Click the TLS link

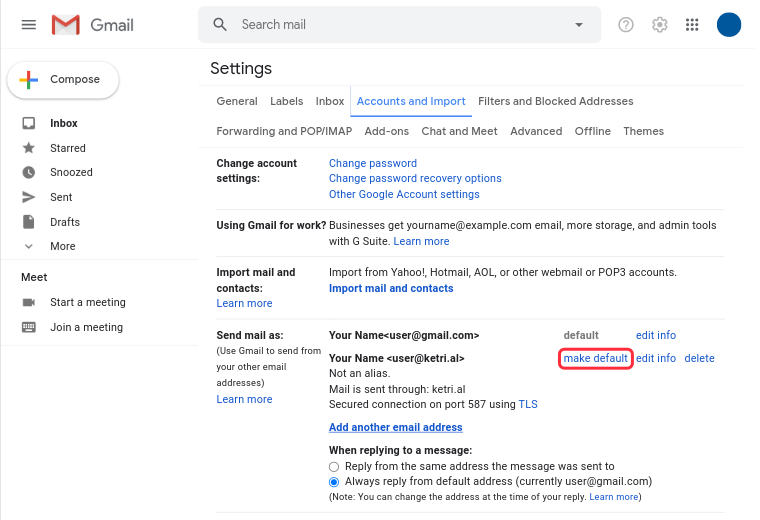tap(528, 405)
